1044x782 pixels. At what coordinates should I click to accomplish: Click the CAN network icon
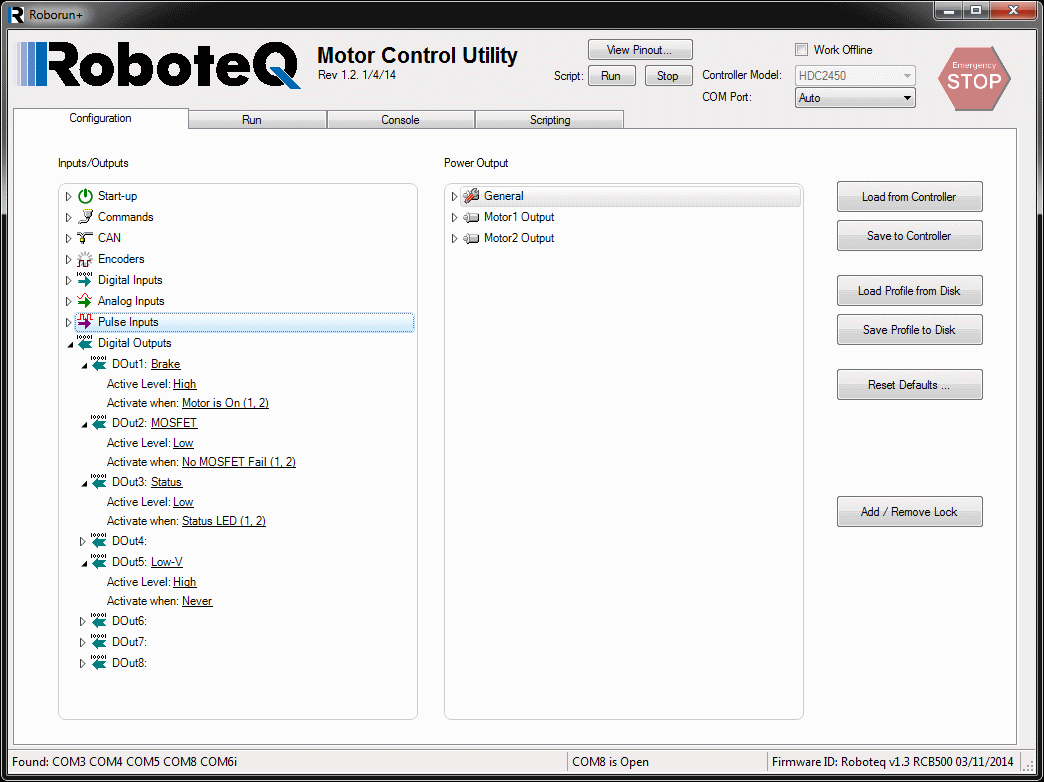(x=85, y=238)
